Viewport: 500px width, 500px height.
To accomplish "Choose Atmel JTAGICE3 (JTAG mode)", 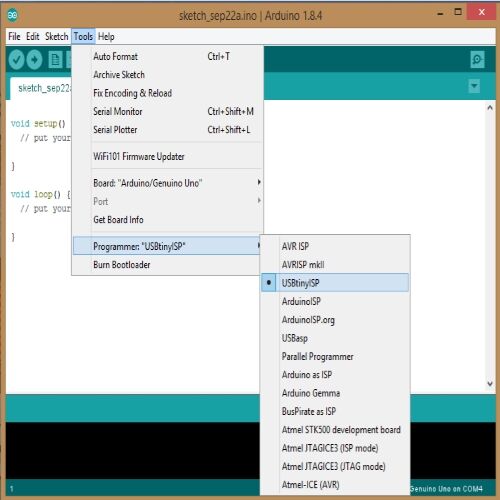I will point(335,466).
